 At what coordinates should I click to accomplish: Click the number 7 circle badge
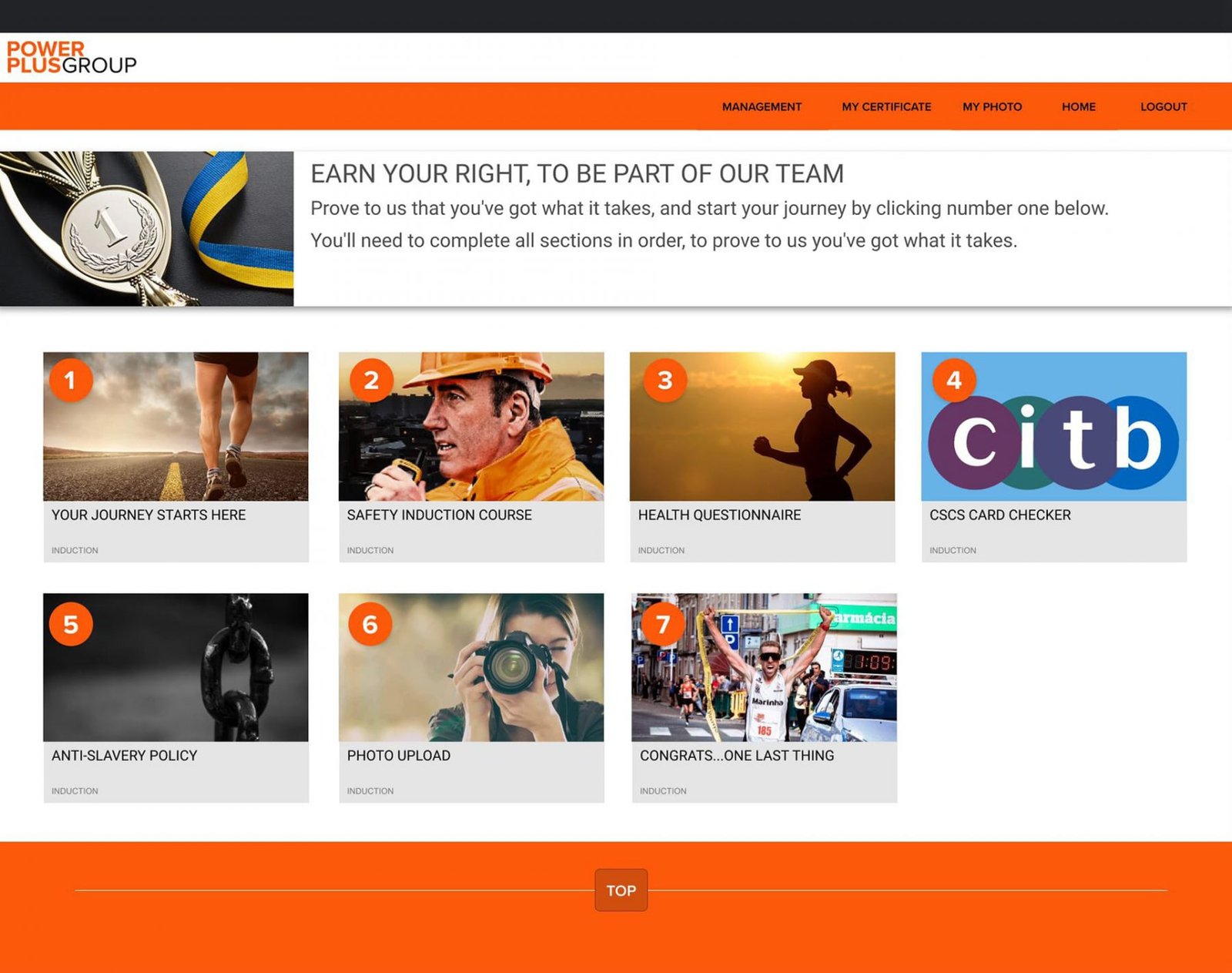point(663,624)
